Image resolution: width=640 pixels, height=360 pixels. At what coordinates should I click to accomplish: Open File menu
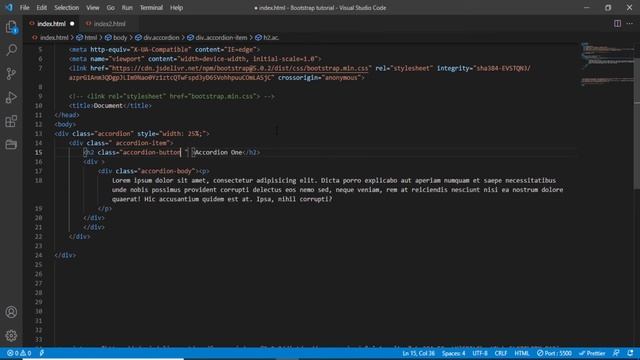(24, 8)
